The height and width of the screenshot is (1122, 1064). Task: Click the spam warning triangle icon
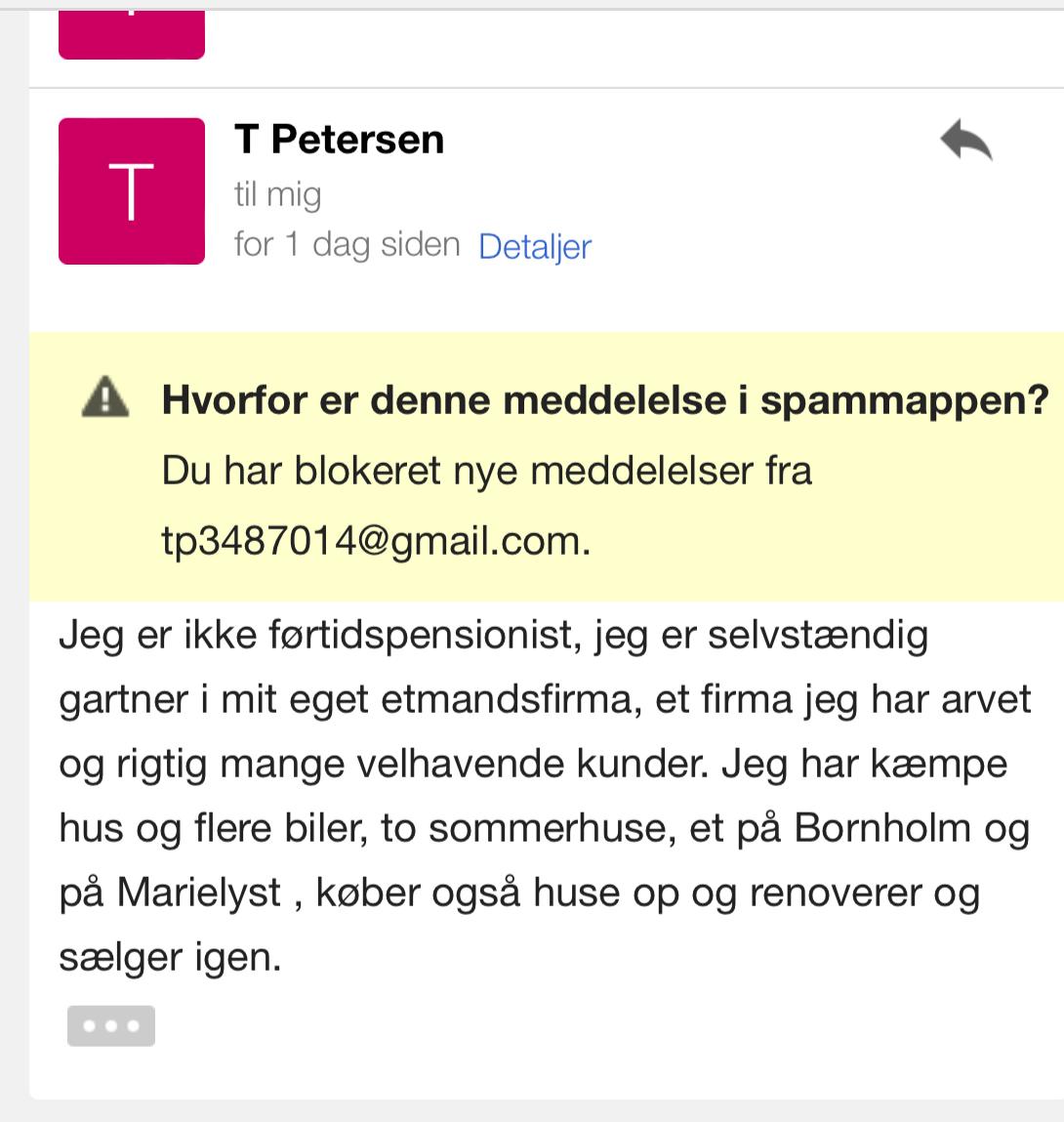click(105, 398)
